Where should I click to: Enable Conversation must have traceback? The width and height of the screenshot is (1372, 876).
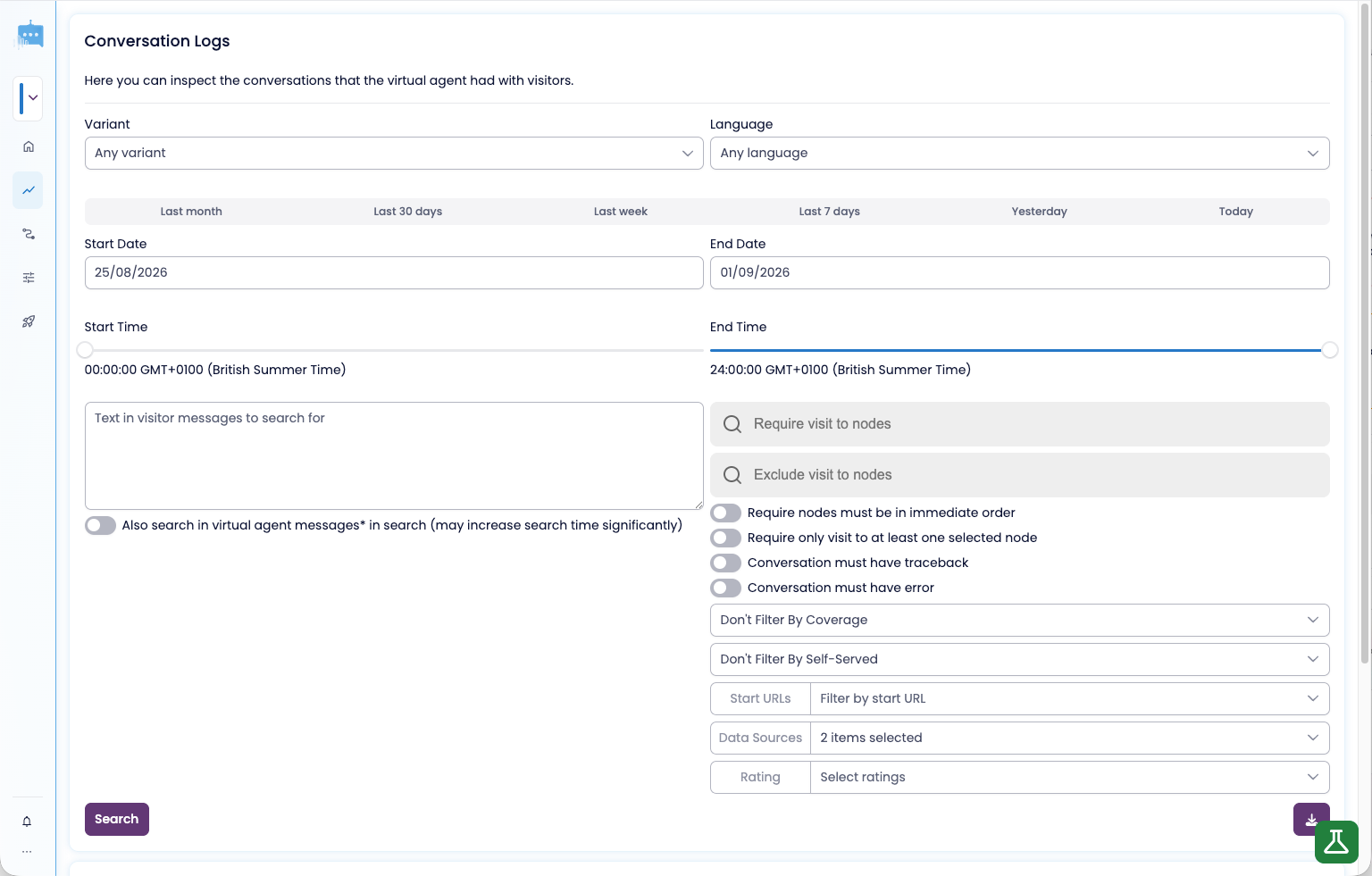(x=725, y=563)
